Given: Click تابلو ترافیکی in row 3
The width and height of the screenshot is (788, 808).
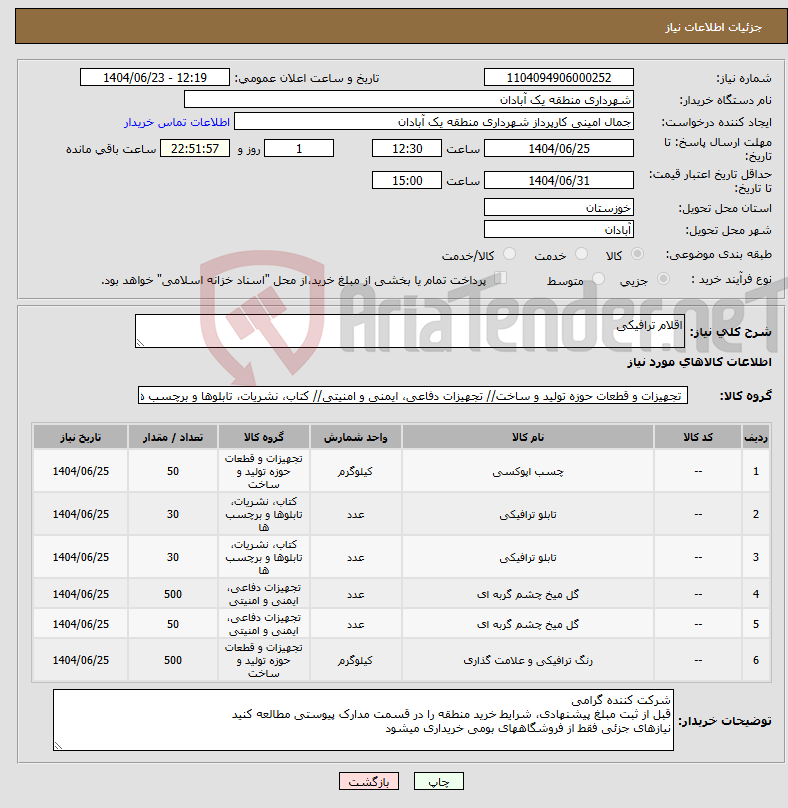Looking at the screenshot, I should point(528,557).
